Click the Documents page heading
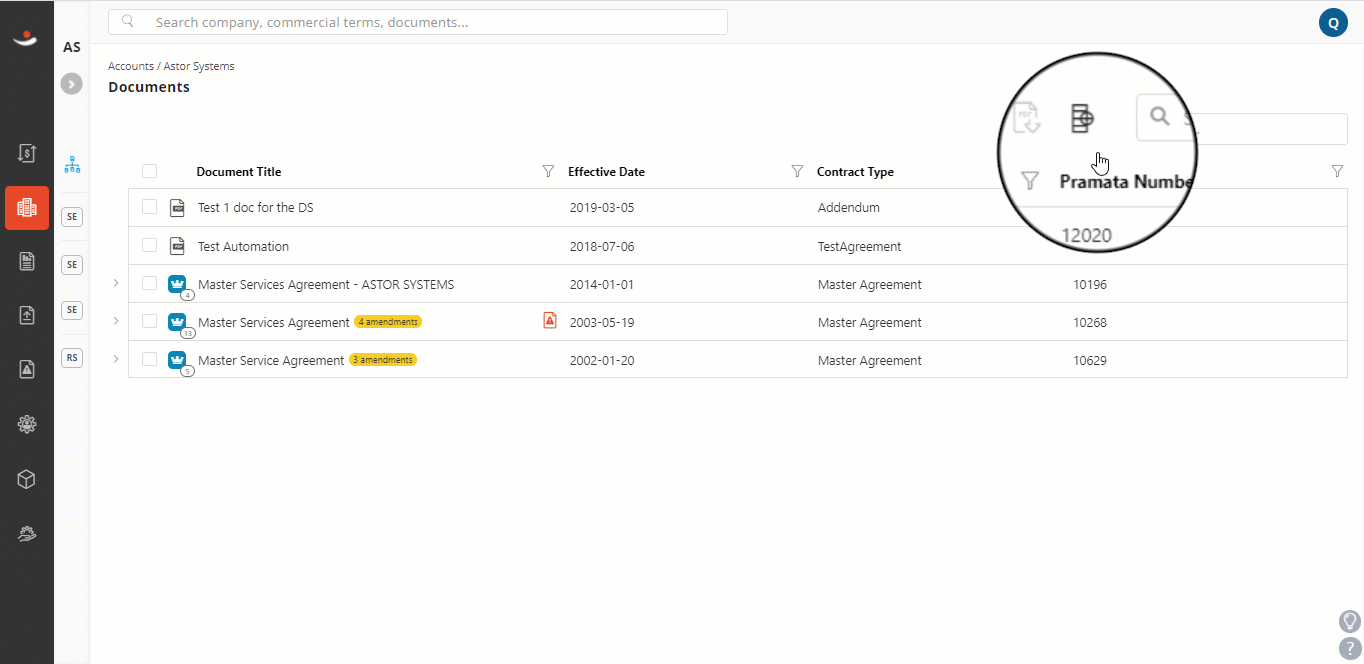1364x664 pixels. (149, 87)
